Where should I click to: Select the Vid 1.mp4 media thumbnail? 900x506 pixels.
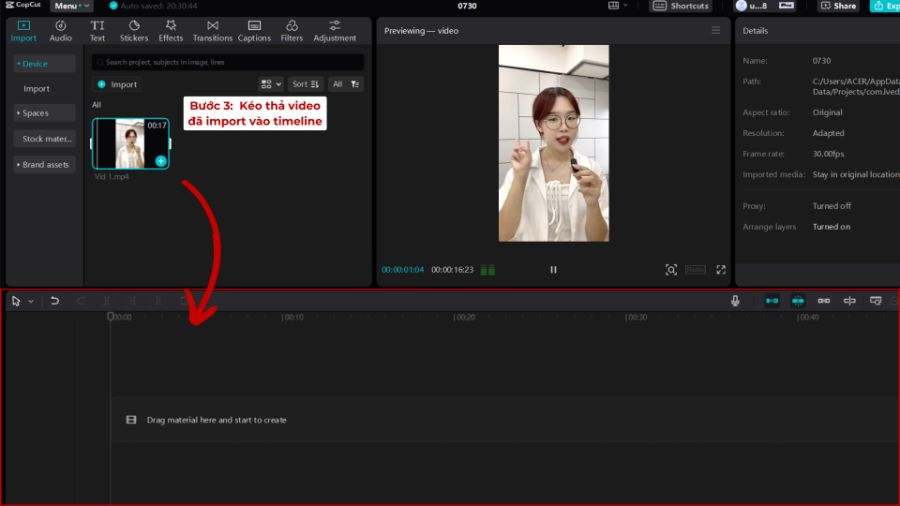[x=131, y=143]
